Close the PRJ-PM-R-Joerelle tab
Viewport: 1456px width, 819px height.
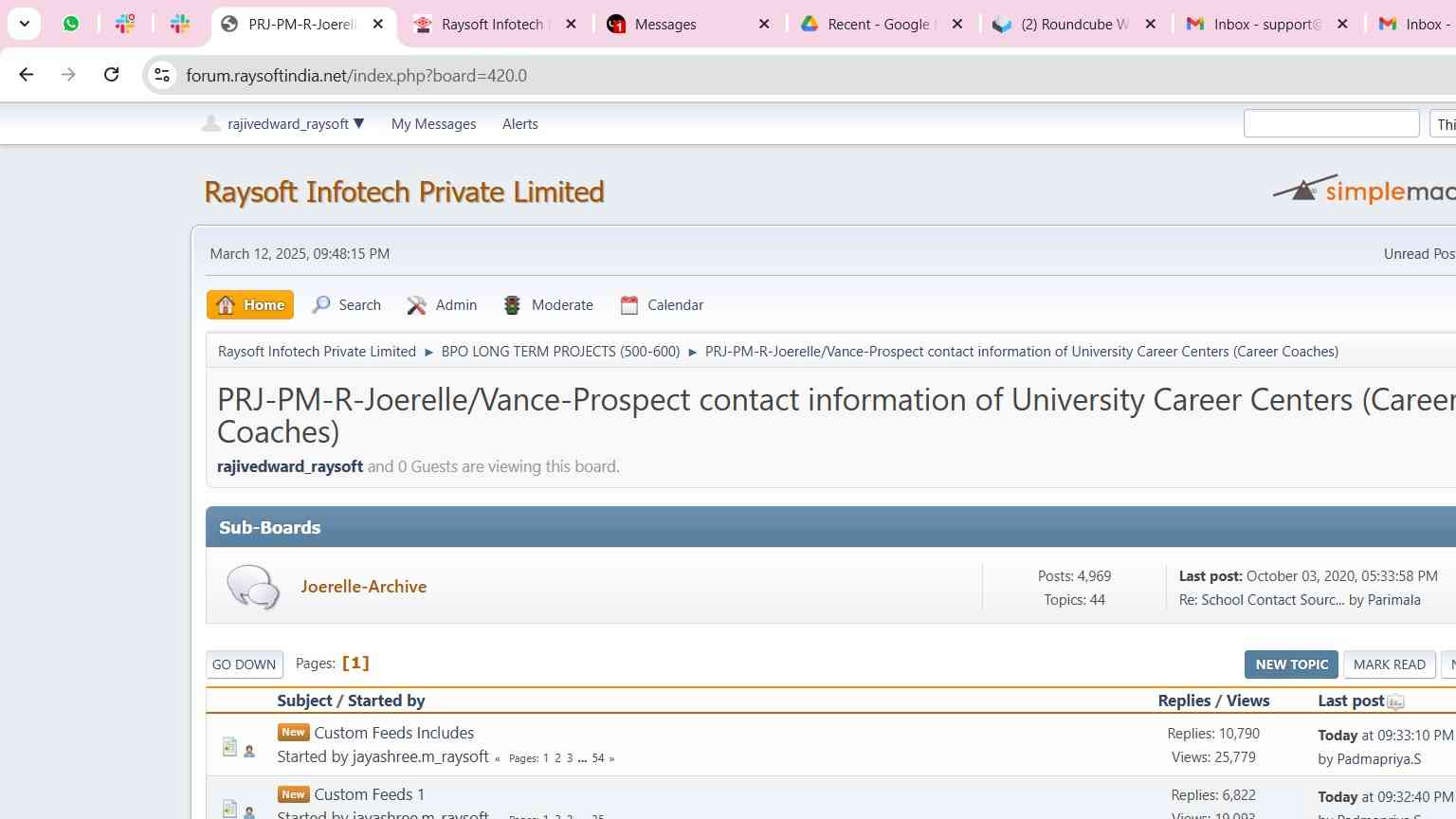coord(378,25)
